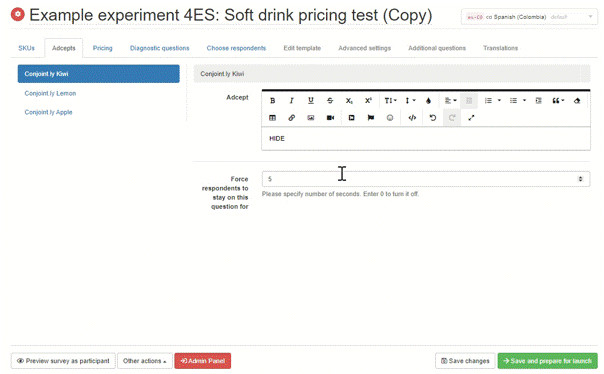Click the square embed icon

point(351,118)
